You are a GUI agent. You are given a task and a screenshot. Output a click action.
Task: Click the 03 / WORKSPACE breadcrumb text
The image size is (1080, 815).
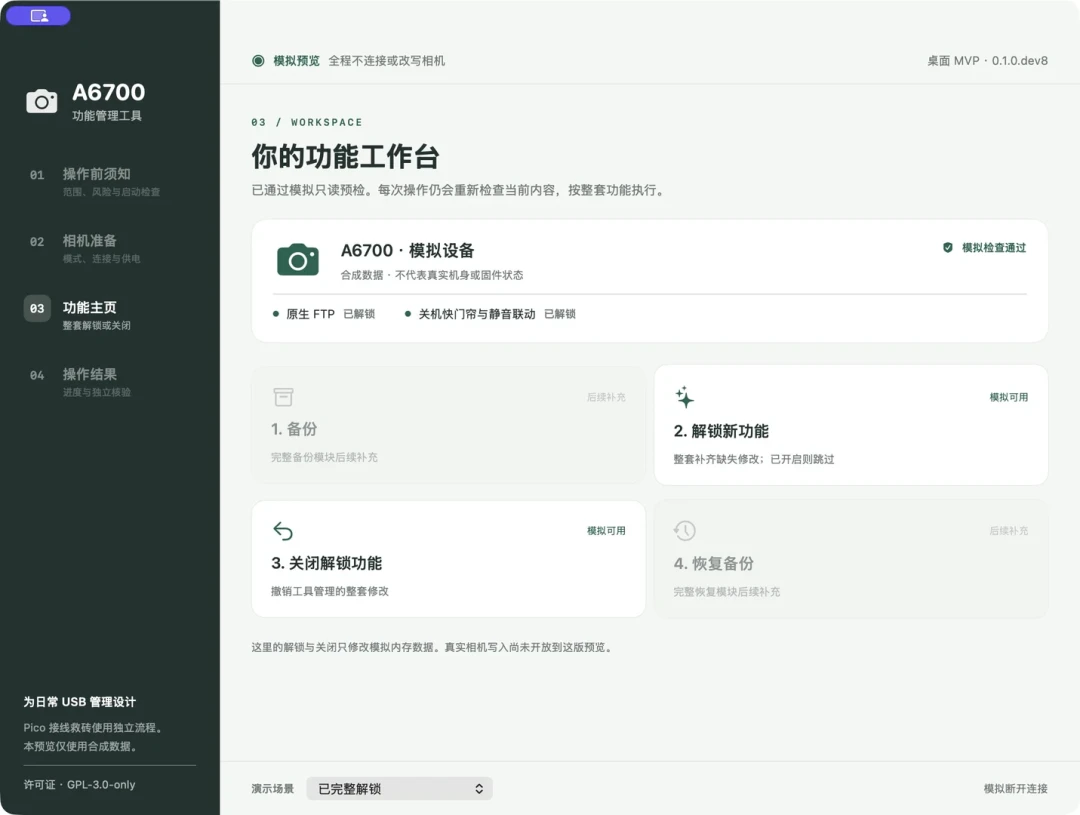point(307,123)
